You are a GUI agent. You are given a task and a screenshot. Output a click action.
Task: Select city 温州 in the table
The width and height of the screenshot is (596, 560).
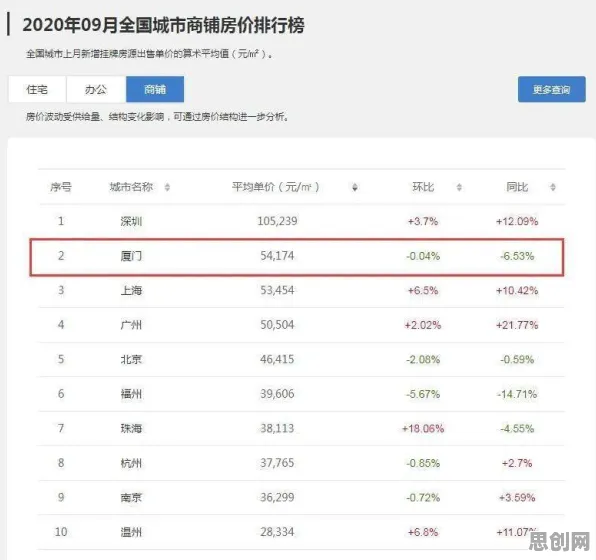[131, 532]
